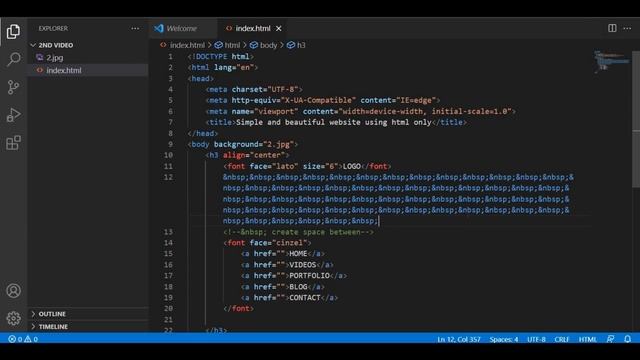Open 2.jpg in the explorer
Viewport: 640px width, 360px height.
[54, 58]
